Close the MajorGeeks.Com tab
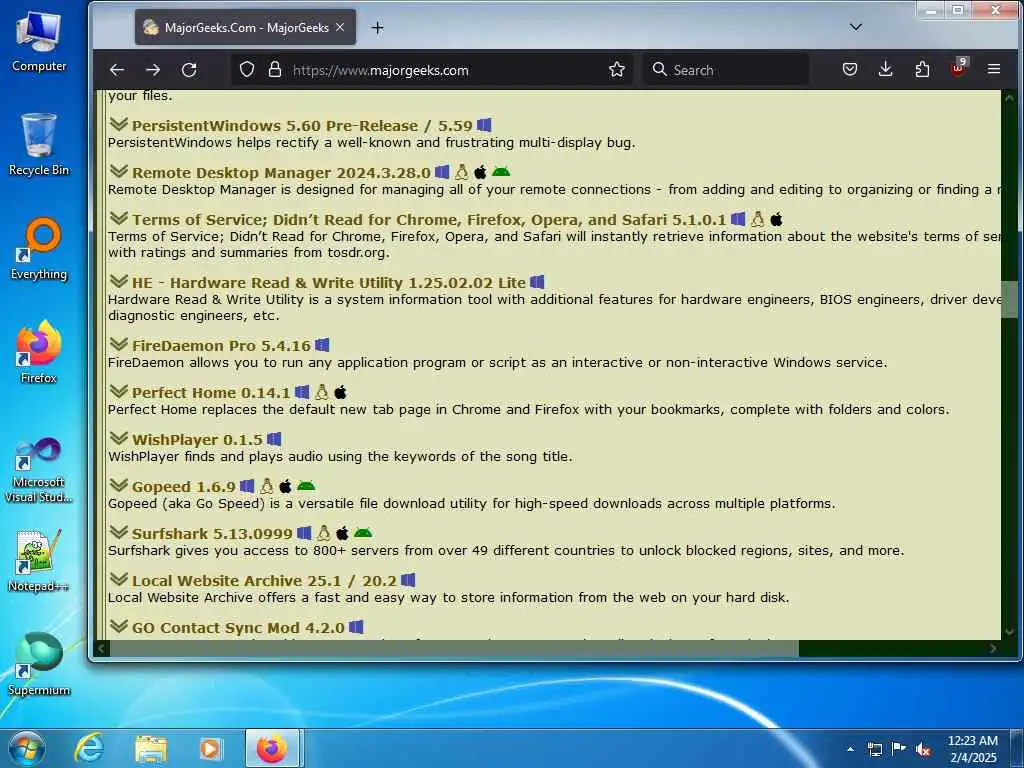The image size is (1024, 768). pos(340,27)
